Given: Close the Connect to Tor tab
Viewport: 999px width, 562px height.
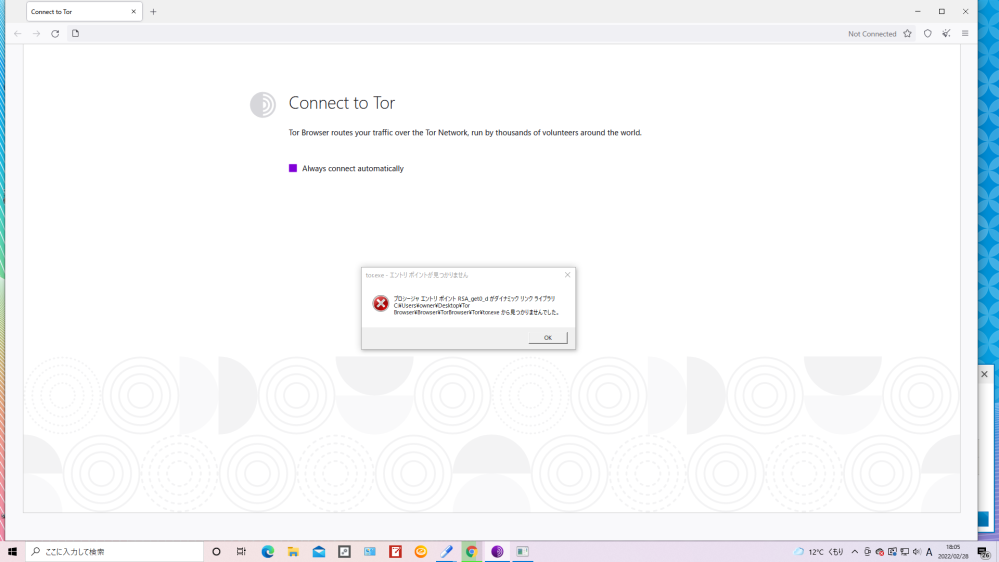Looking at the screenshot, I should click(134, 11).
